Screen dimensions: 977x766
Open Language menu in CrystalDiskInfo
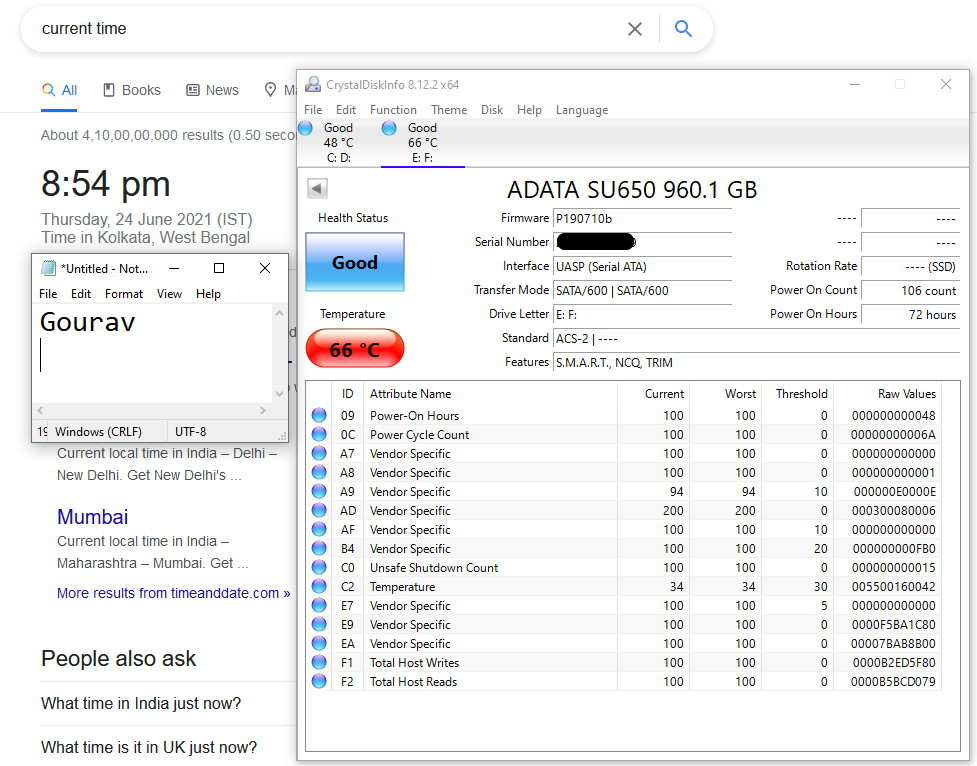click(582, 110)
